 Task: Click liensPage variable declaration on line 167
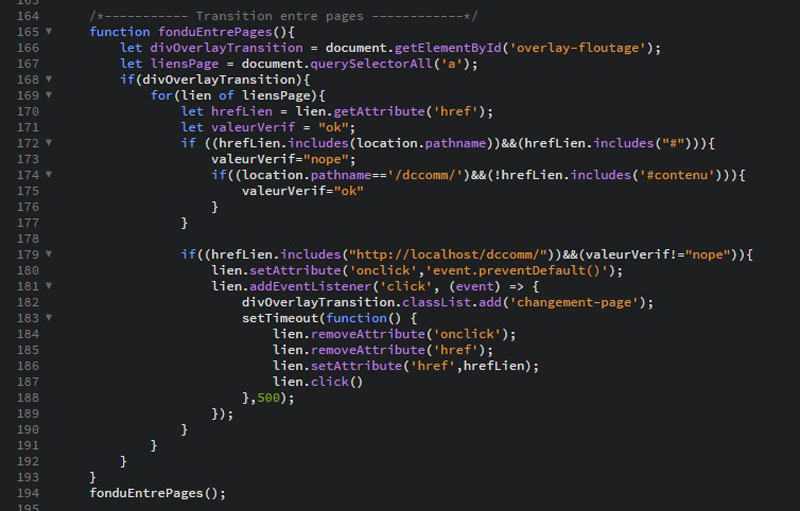[x=184, y=64]
